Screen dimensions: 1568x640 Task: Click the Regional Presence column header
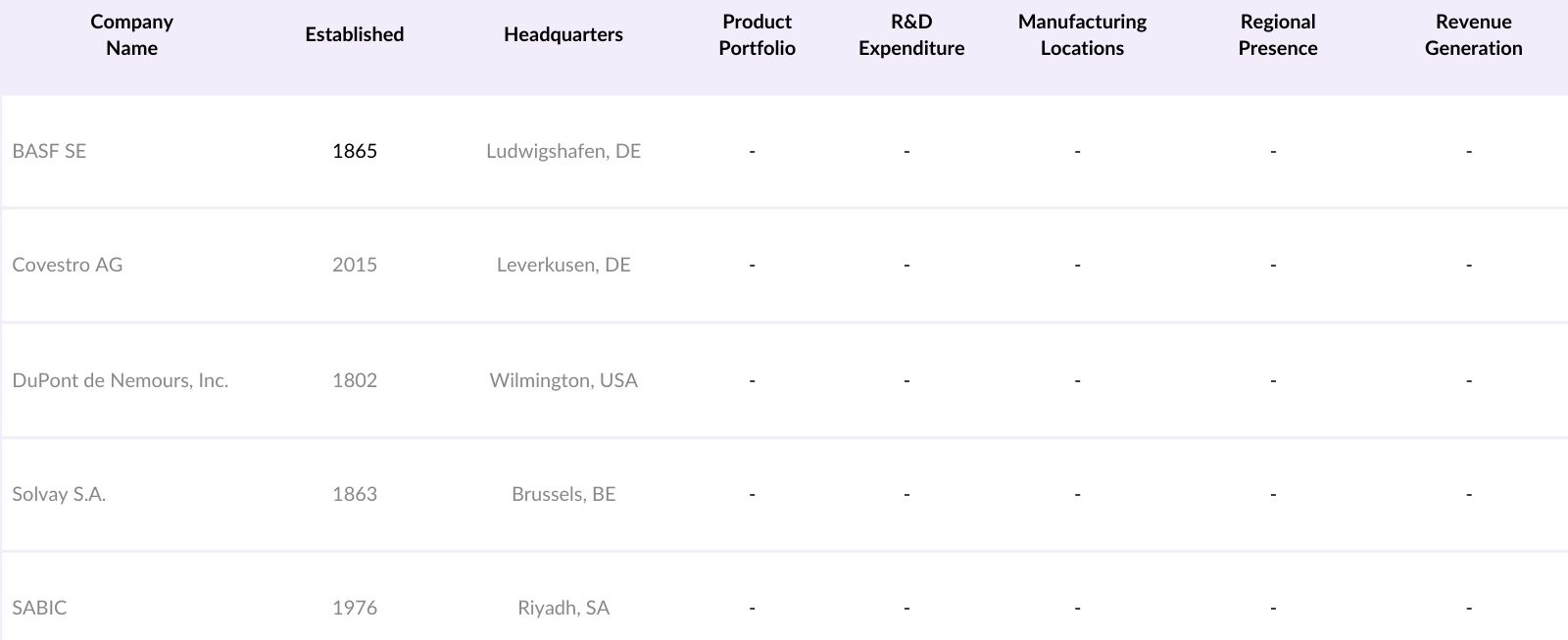(1277, 35)
